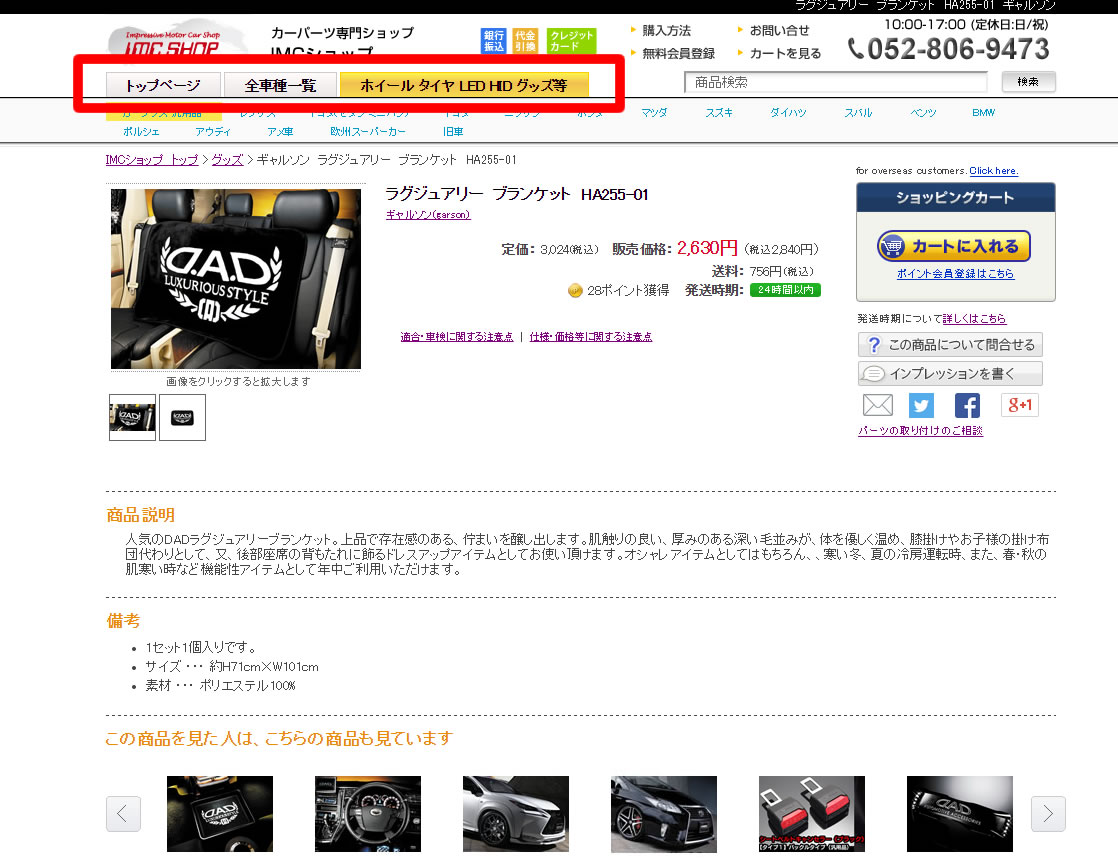
Task: Open the 購入方法 link
Action: click(x=666, y=31)
